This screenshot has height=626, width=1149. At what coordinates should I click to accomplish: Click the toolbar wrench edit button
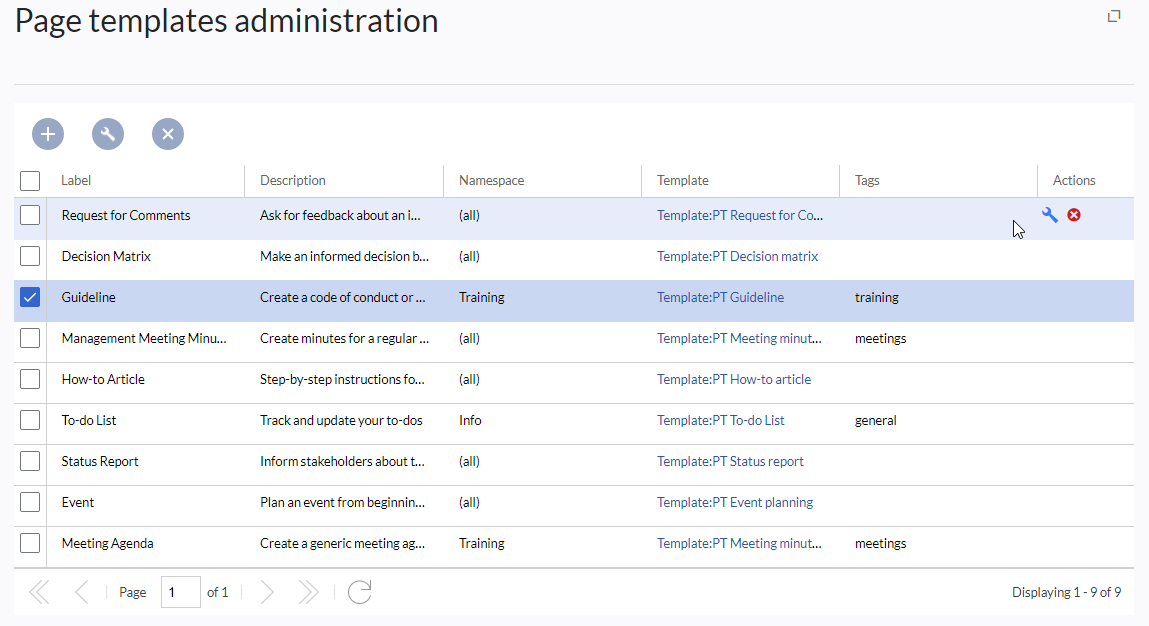pyautogui.click(x=108, y=134)
